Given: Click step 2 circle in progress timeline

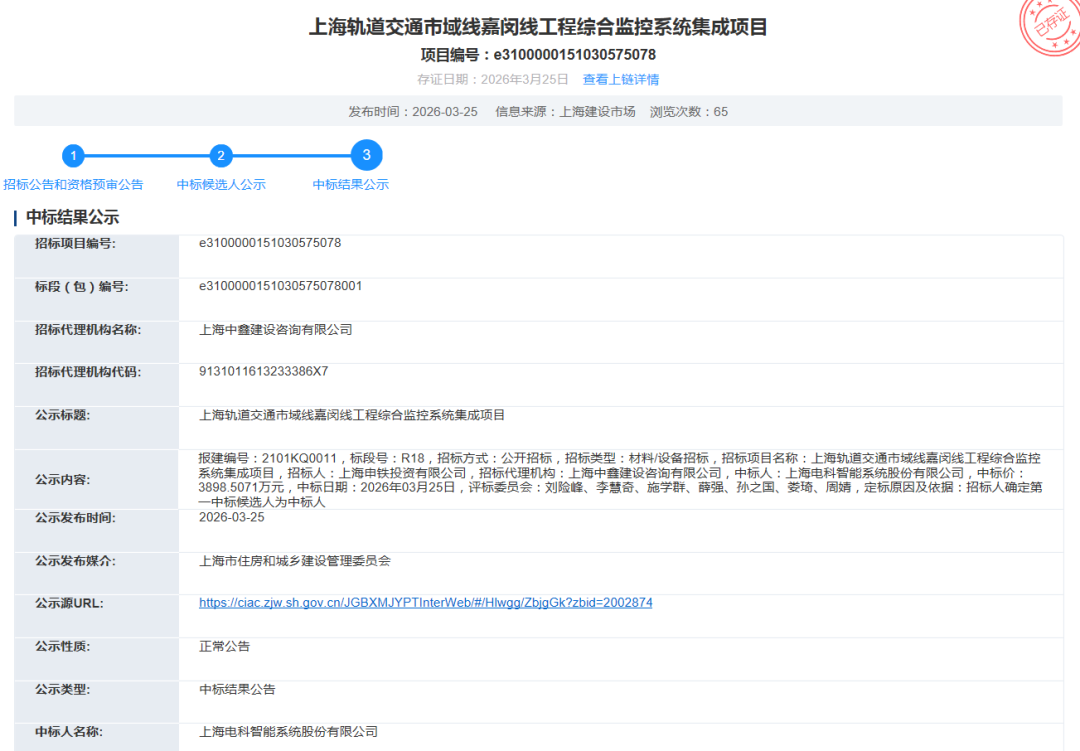Looking at the screenshot, I should click(x=220, y=156).
